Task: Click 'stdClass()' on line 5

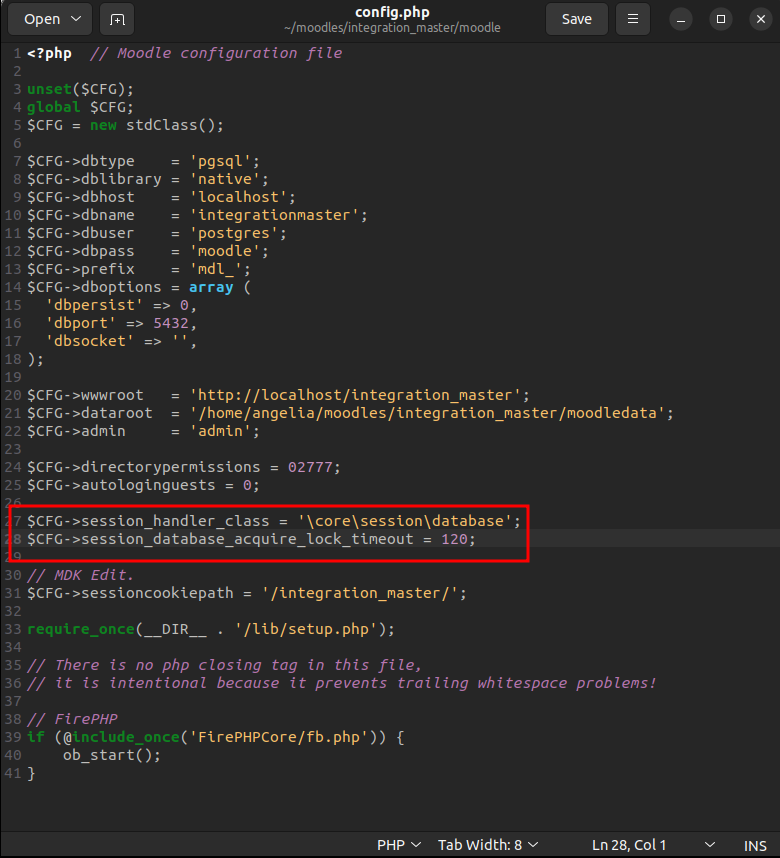Action: (x=171, y=125)
